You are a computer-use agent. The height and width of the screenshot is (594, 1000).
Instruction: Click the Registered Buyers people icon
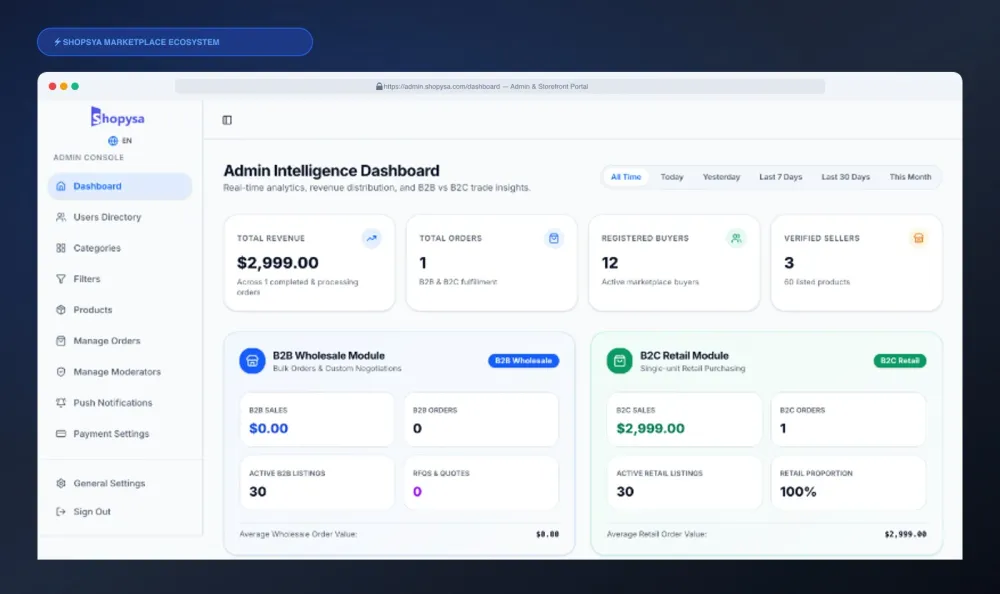(736, 238)
